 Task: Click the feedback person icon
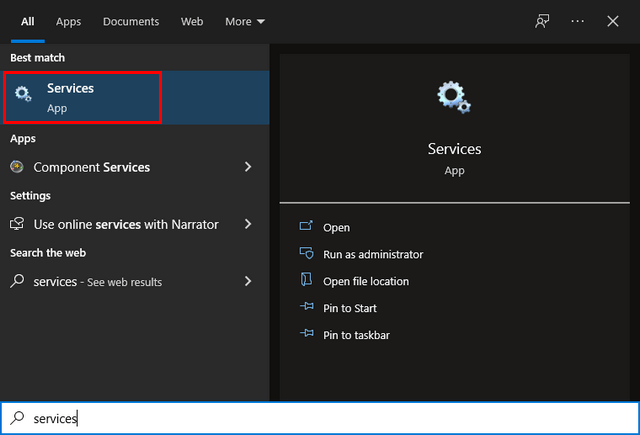pyautogui.click(x=542, y=21)
